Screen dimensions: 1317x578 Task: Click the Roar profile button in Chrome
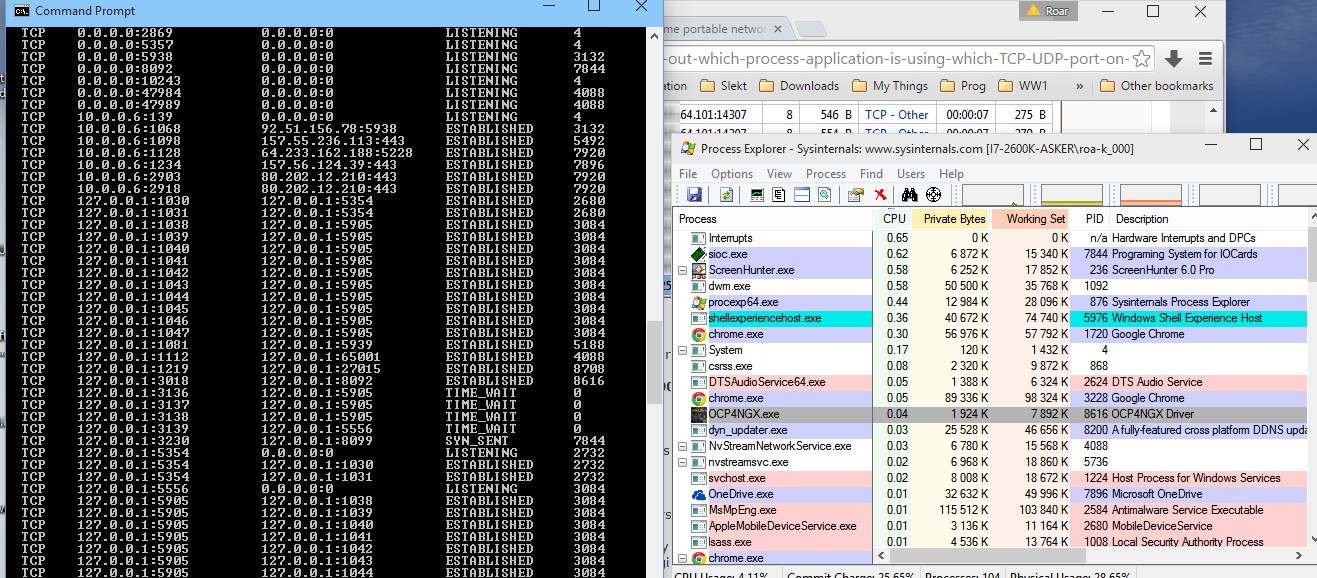coord(1047,11)
